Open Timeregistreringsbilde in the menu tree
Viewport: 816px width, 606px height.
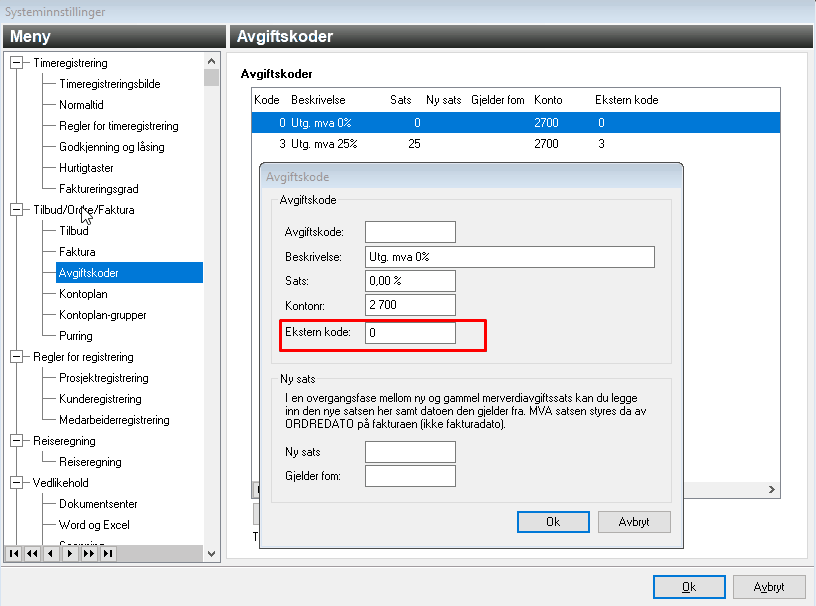tap(110, 84)
